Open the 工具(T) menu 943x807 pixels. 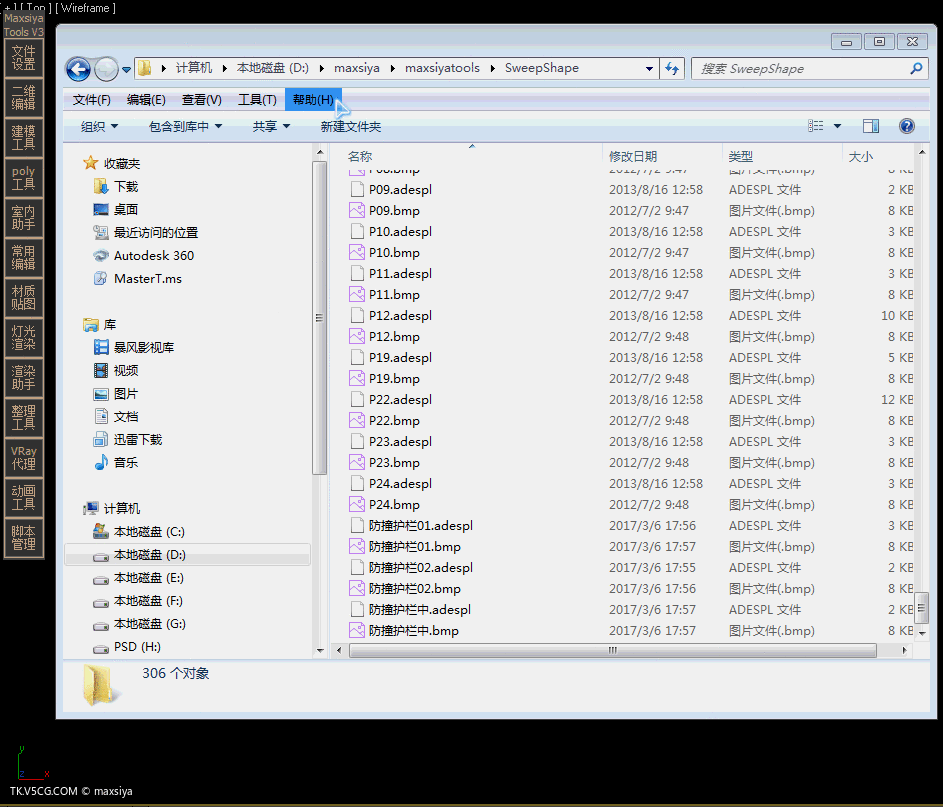coord(257,100)
